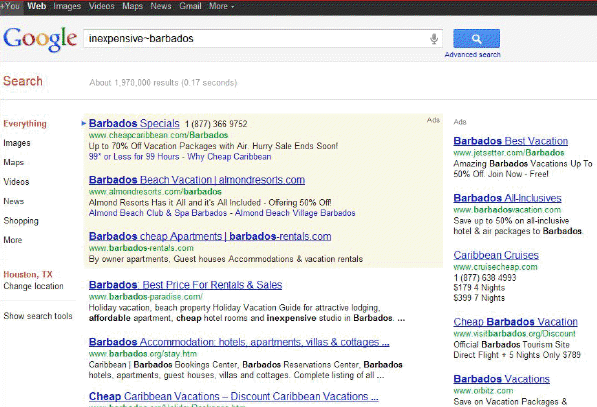Show search tools in sidebar
The height and width of the screenshot is (407, 597).
tap(38, 316)
